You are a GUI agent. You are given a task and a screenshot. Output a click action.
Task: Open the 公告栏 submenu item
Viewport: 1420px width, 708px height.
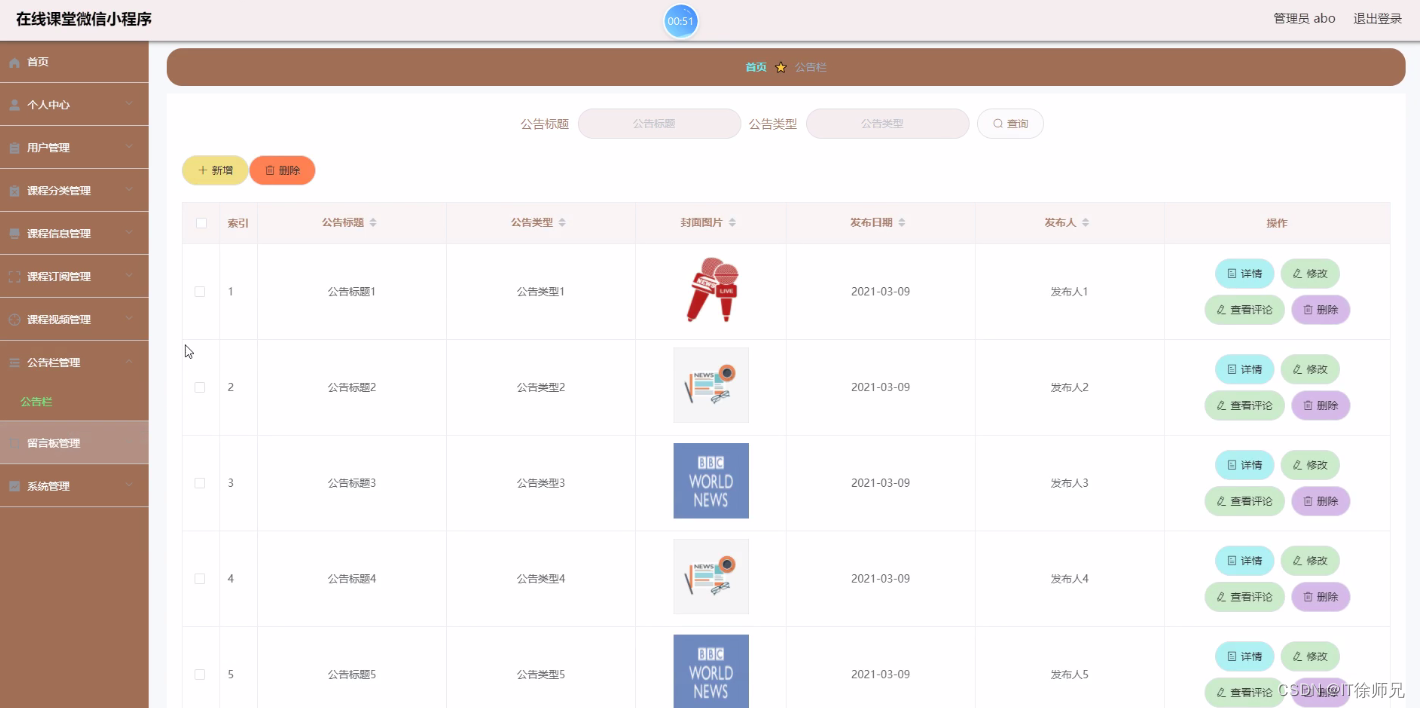74,402
